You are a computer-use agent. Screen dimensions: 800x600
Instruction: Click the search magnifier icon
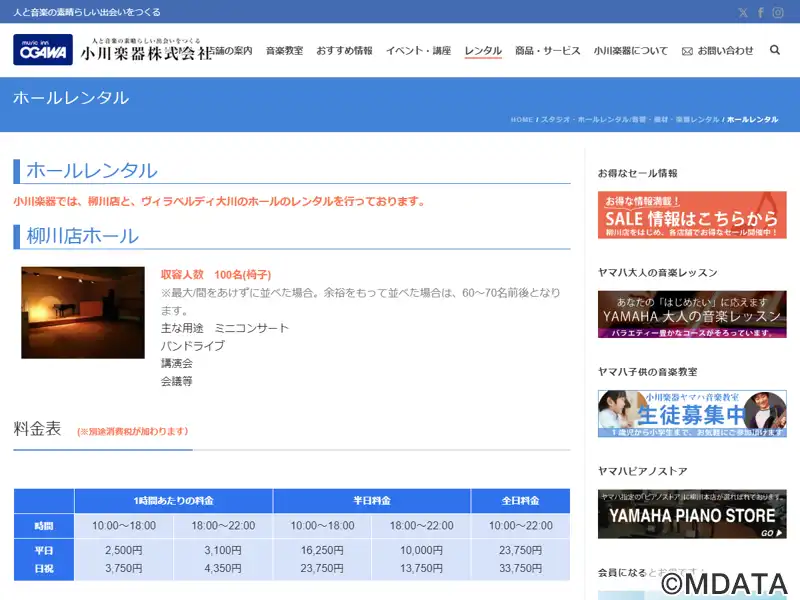tap(774, 50)
